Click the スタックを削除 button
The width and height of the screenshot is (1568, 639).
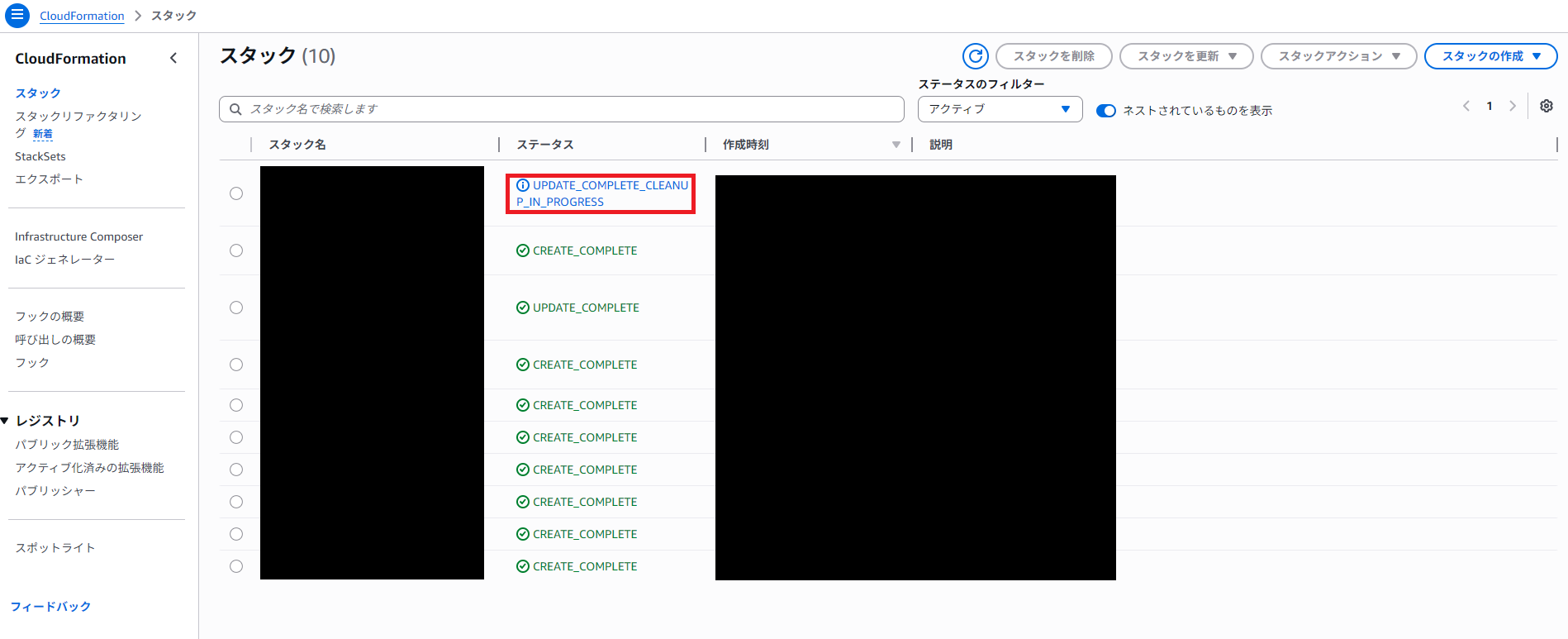click(1053, 56)
